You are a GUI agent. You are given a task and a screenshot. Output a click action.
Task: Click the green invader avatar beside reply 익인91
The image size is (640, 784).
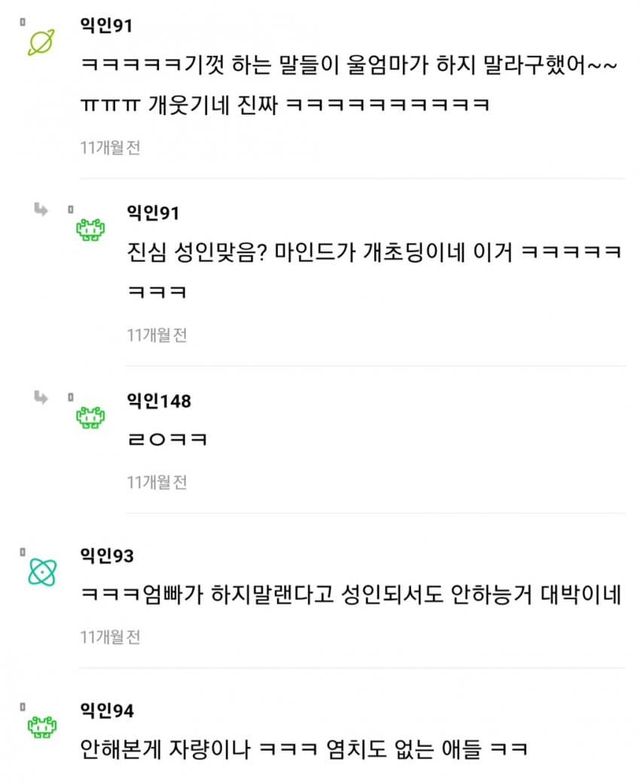coord(91,231)
